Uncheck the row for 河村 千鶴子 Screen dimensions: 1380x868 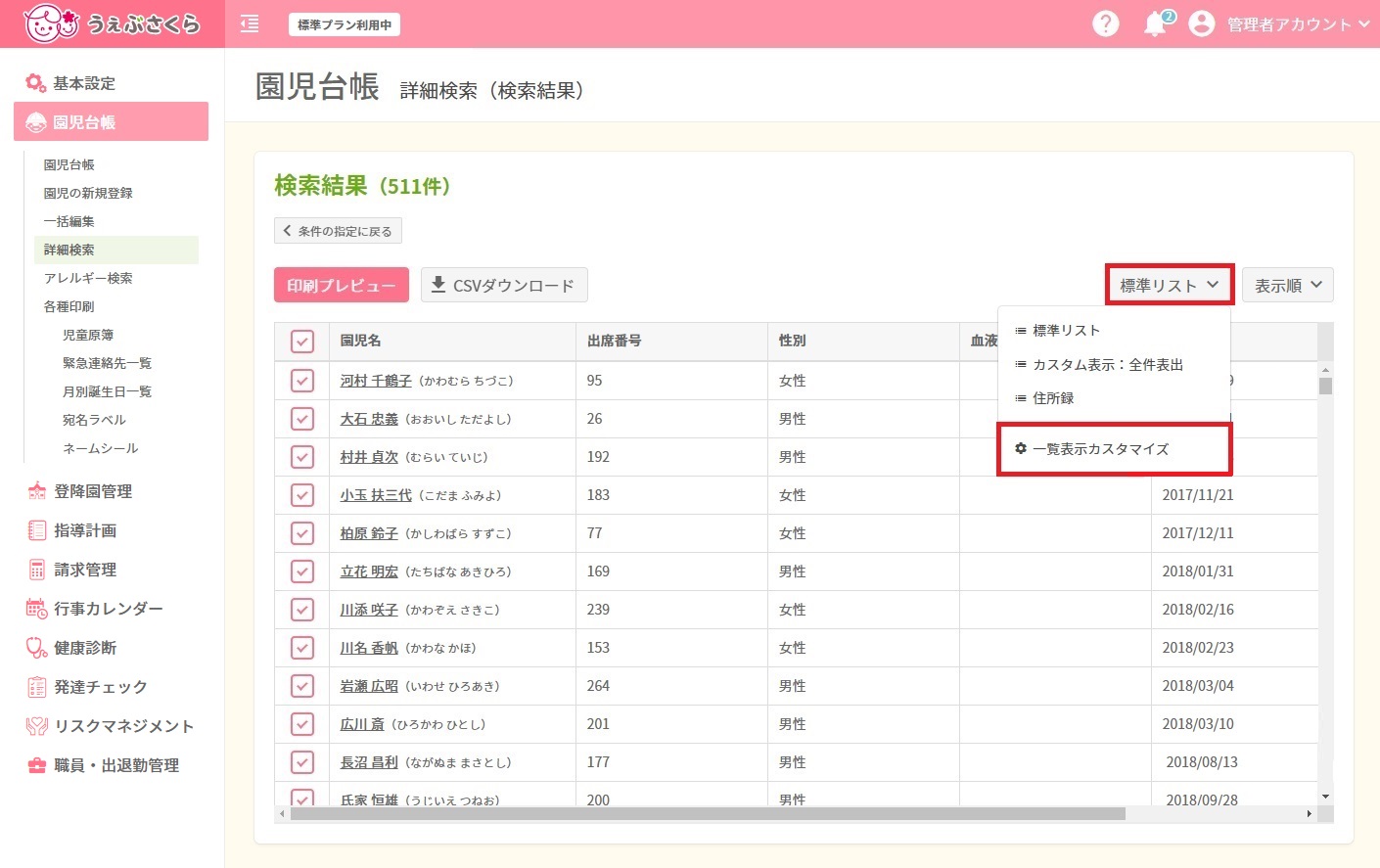302,381
